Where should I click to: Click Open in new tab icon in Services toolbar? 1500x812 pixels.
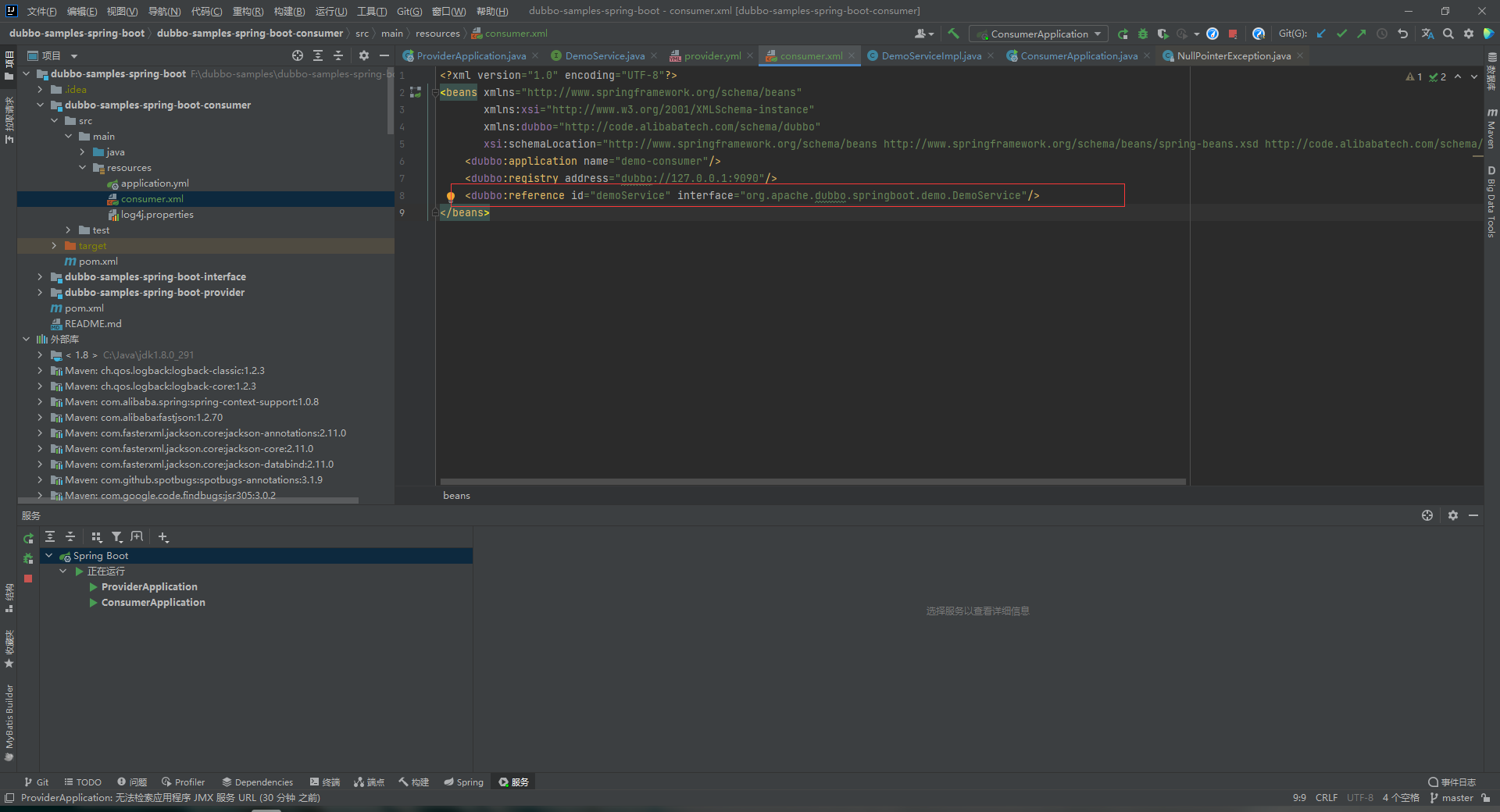click(137, 536)
